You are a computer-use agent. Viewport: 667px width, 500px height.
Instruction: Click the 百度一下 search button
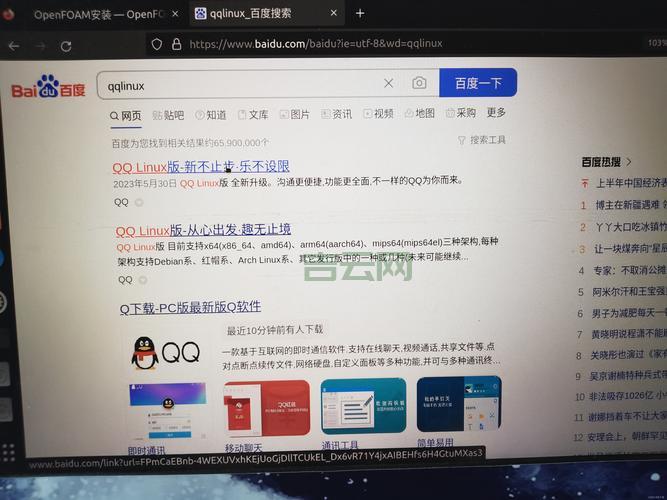[478, 83]
